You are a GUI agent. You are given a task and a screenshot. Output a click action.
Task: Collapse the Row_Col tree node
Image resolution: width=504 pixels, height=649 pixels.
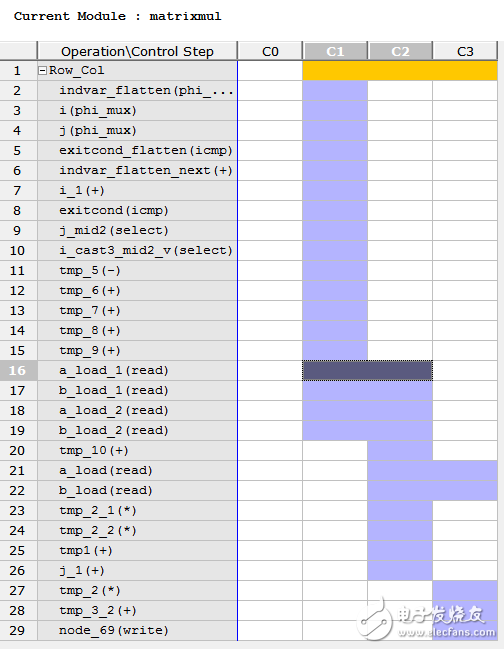[x=42, y=71]
